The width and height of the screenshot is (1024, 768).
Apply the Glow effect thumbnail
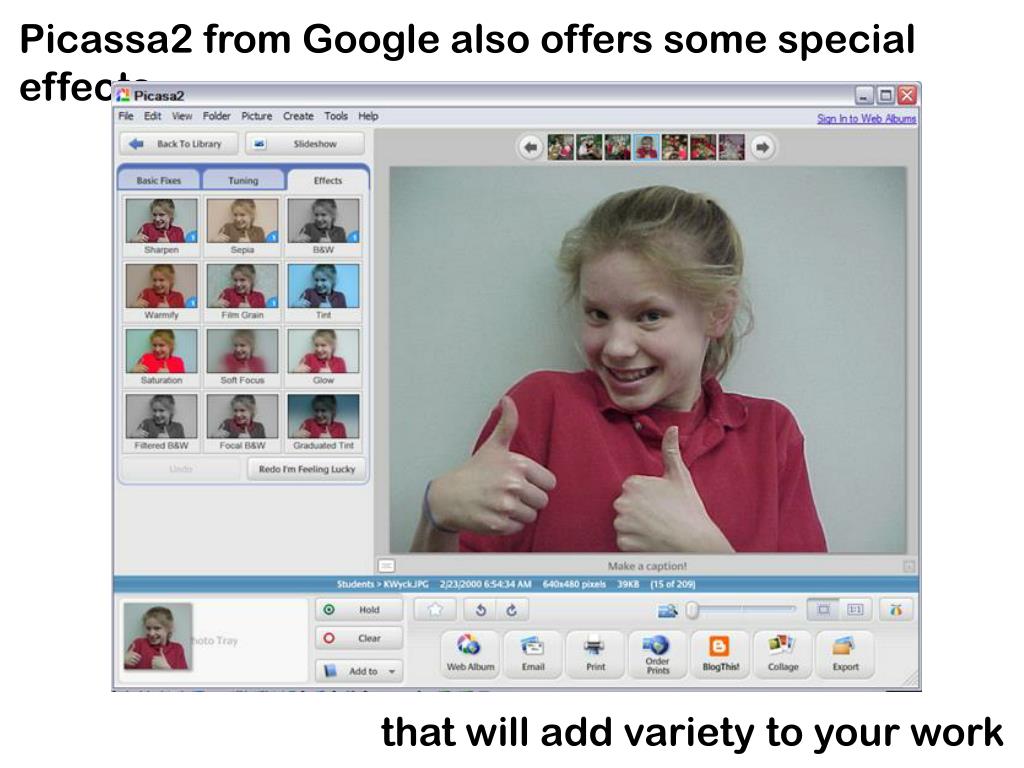point(323,351)
